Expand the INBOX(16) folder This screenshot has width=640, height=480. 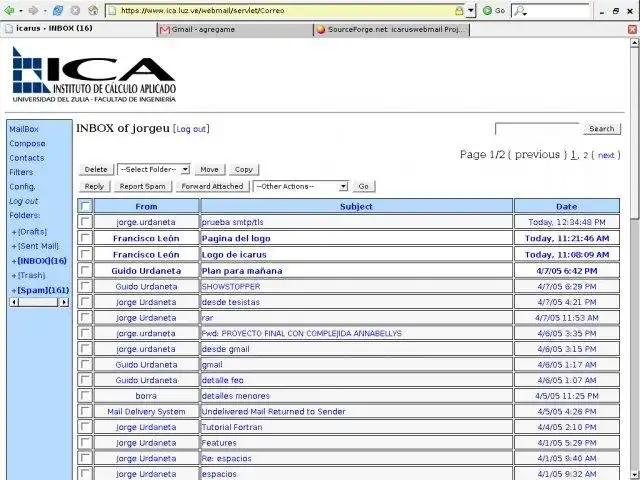[14, 261]
